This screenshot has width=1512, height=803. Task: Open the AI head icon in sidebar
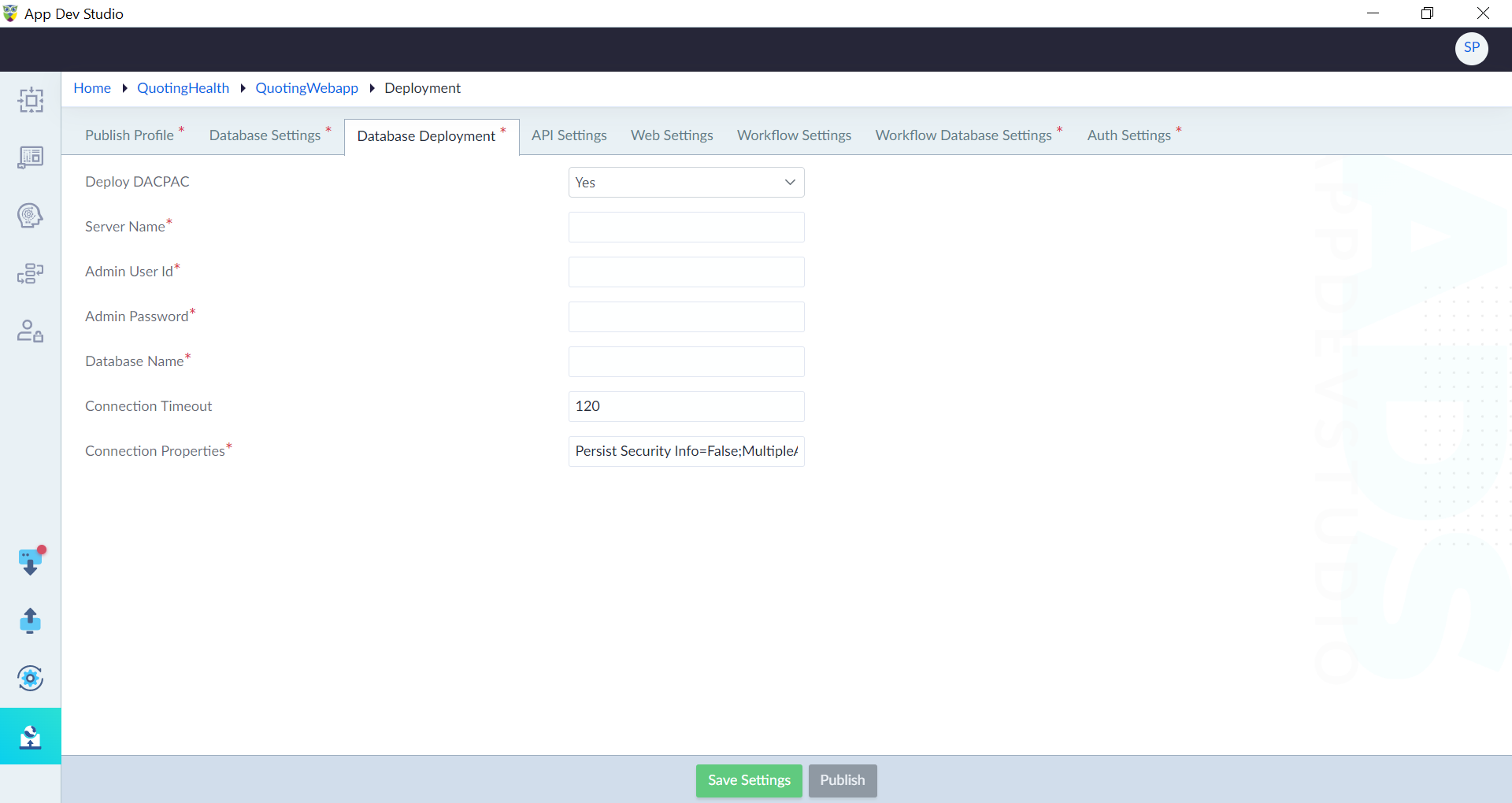point(31,215)
